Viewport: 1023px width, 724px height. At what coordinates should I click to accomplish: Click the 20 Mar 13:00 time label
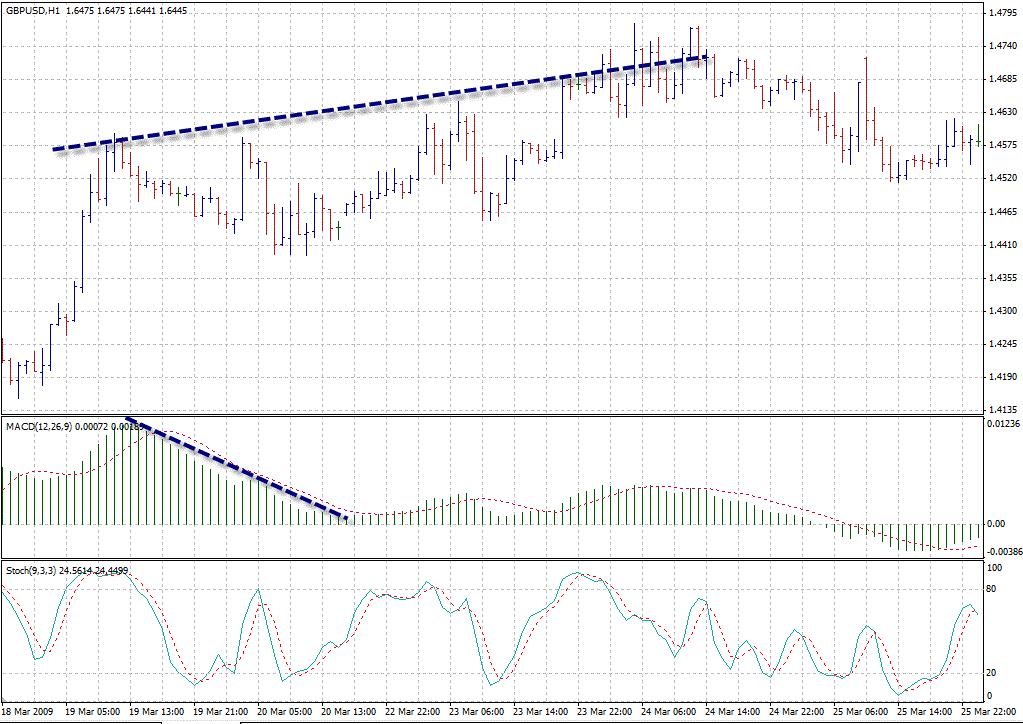click(349, 710)
